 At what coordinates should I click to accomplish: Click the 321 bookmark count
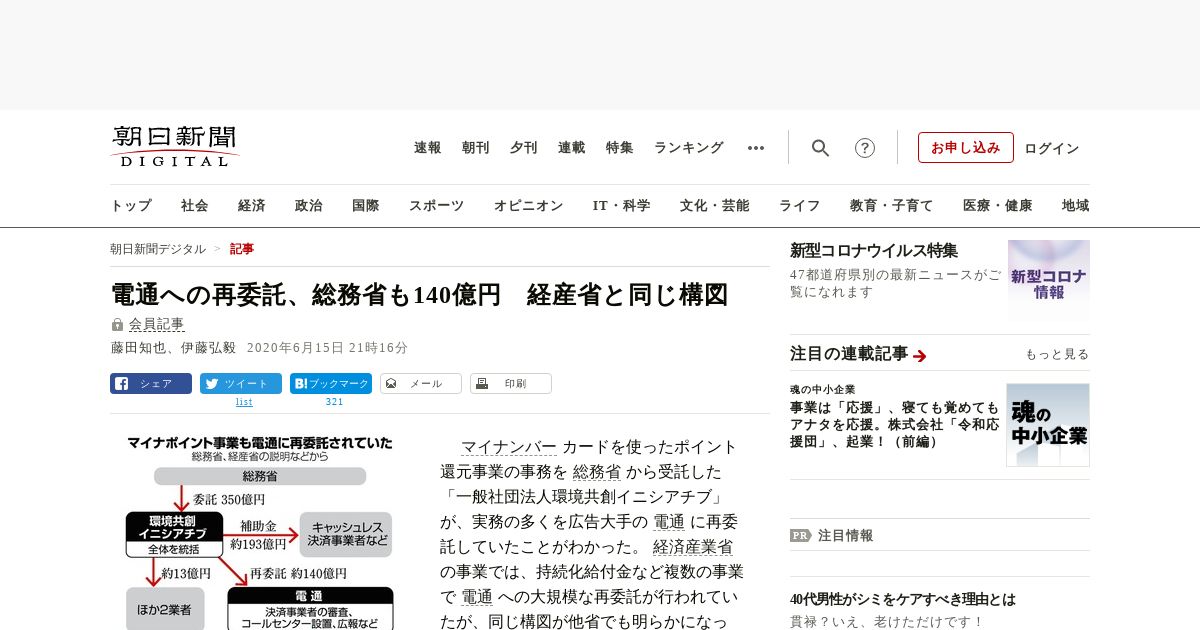tap(334, 402)
